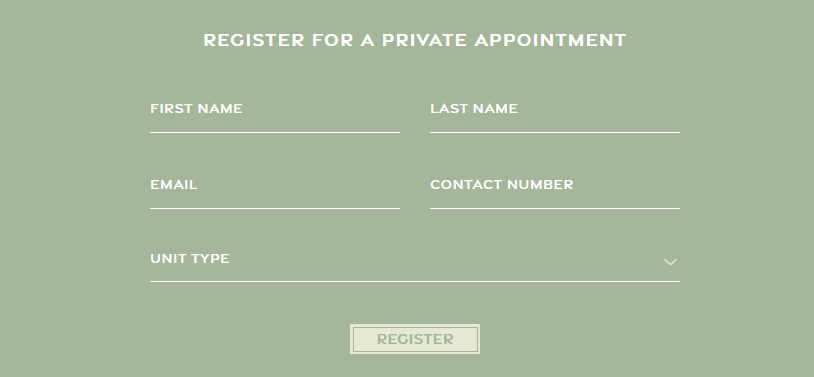The height and width of the screenshot is (377, 814).
Task: Click into the Email field
Action: (275, 189)
